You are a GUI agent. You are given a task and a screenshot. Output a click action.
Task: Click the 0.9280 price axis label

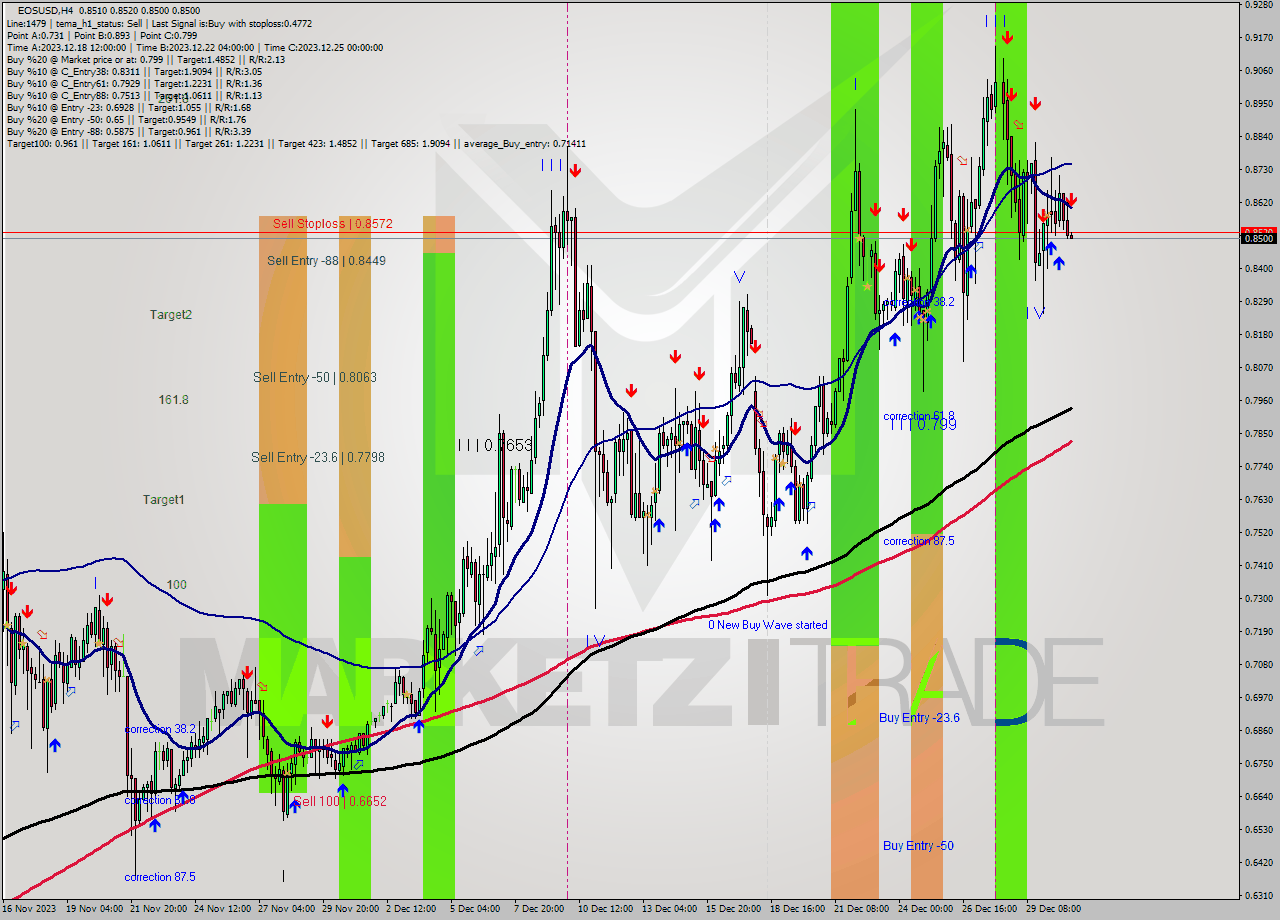tap(1258, 5)
